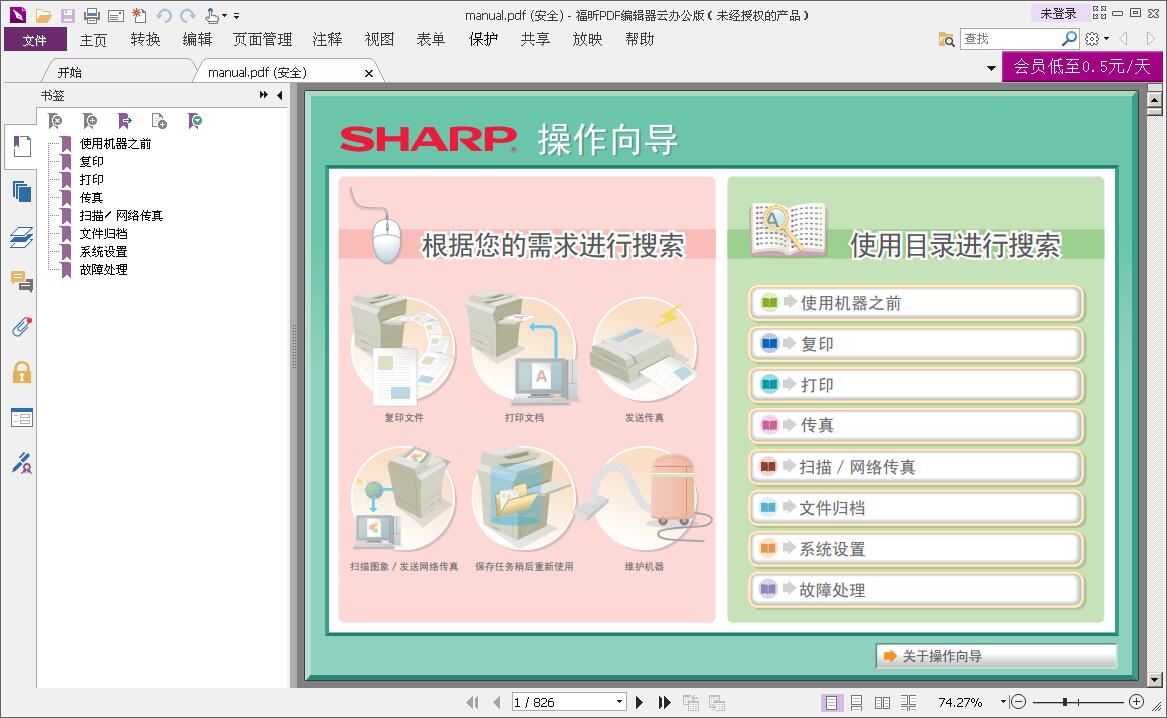This screenshot has height=718, width=1167.
Task: Click the zoom slider handle
Action: [1065, 702]
